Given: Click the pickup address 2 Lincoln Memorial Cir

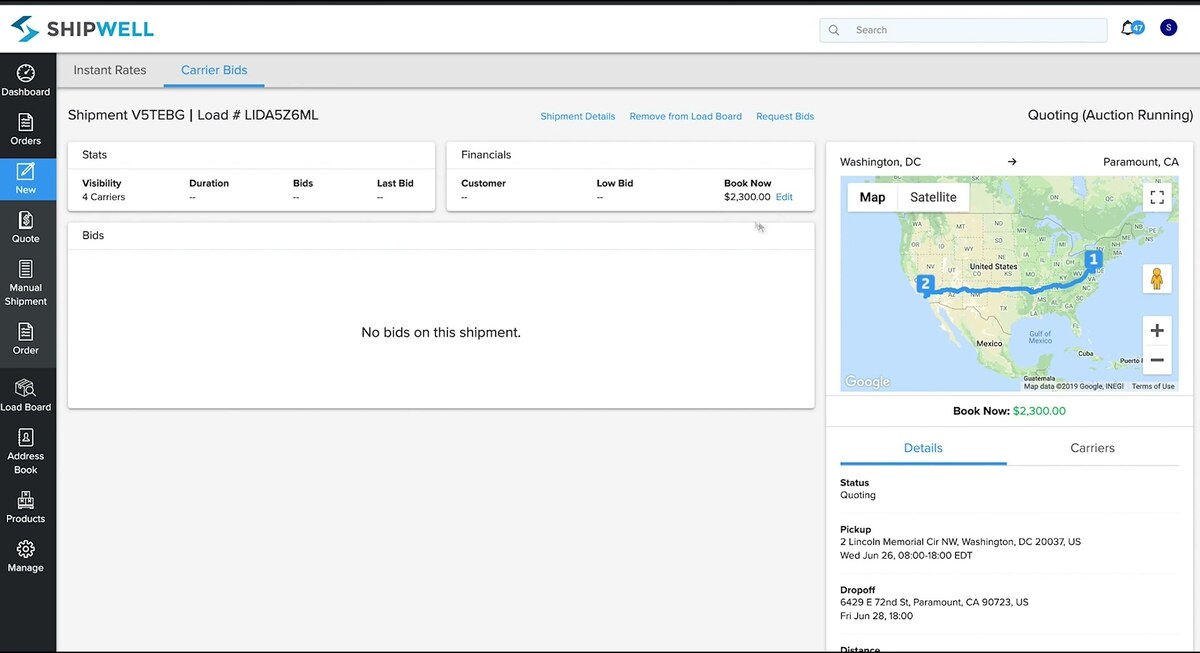Looking at the screenshot, I should (960, 542).
